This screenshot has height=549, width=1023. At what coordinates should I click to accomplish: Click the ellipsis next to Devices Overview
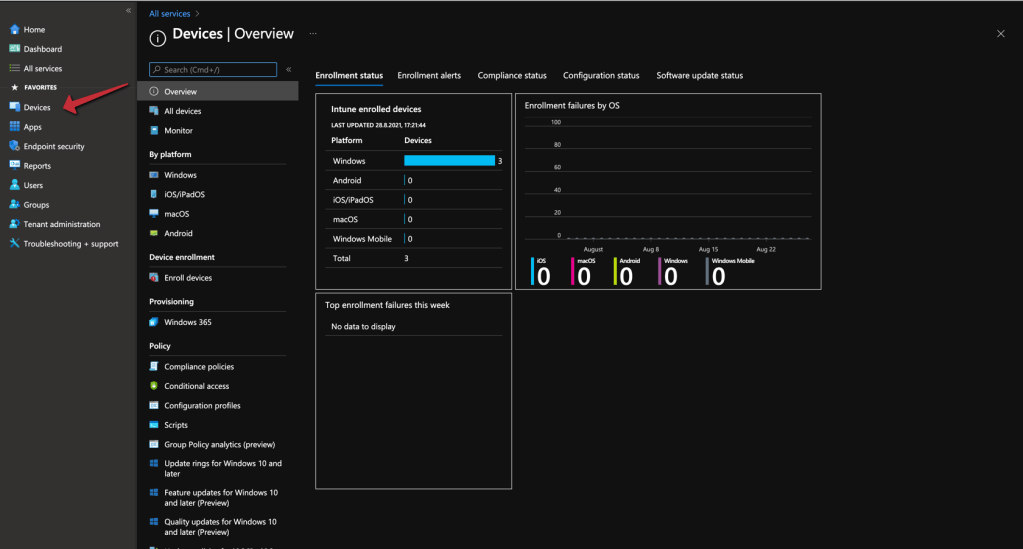coord(313,34)
